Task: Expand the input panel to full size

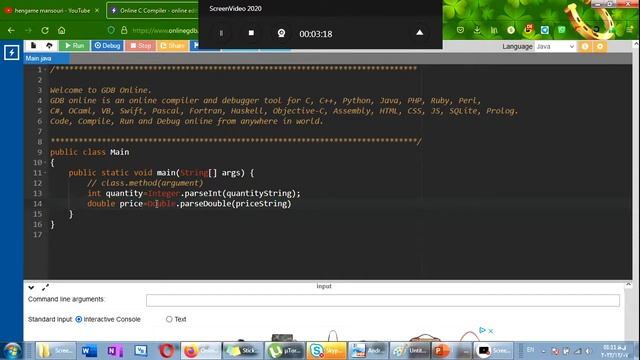Action: coord(45,287)
